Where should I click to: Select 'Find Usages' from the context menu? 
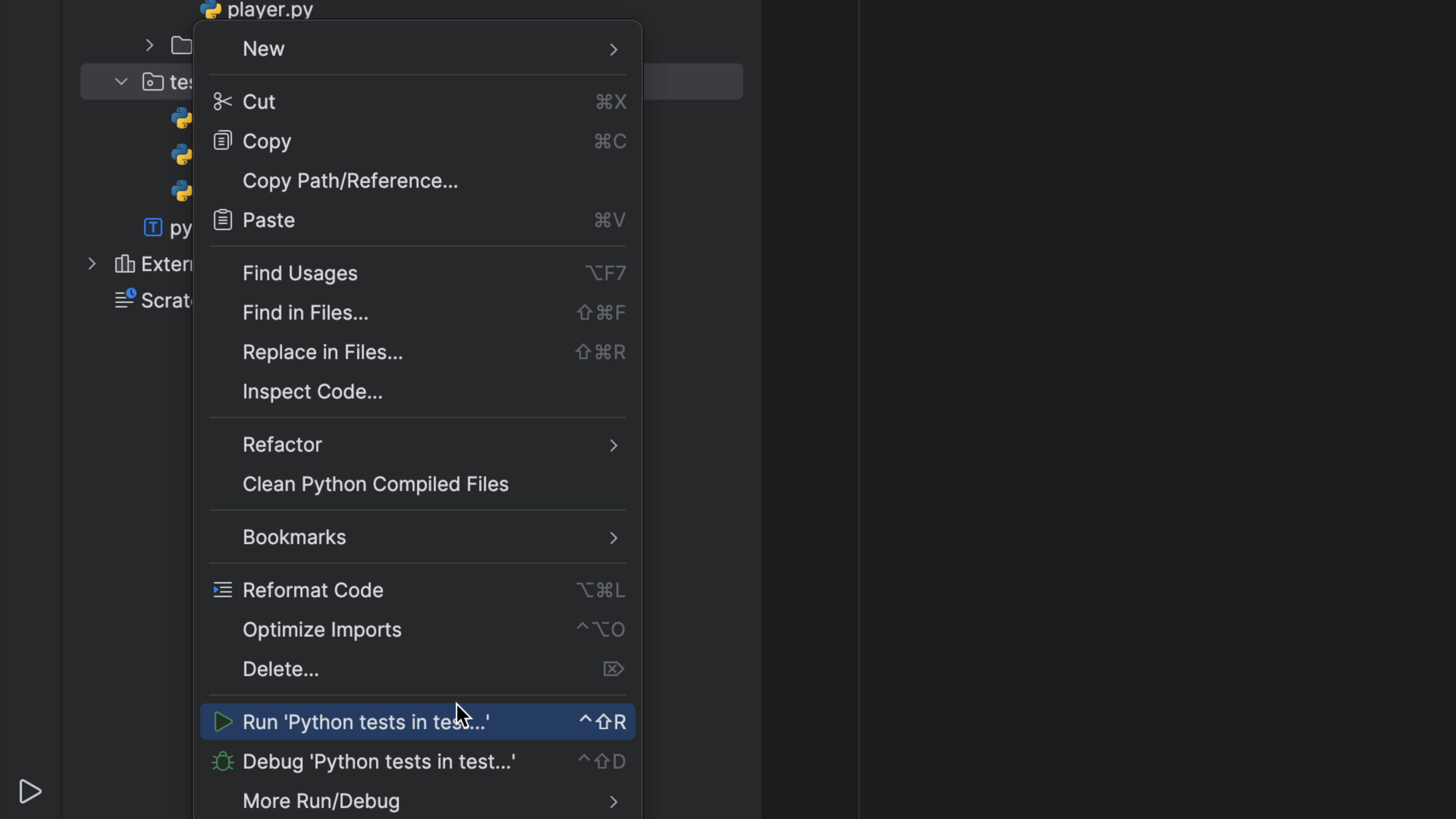(300, 273)
